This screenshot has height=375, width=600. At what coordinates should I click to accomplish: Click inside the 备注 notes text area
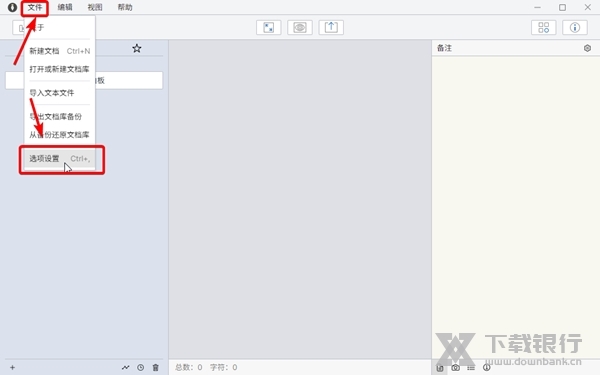pos(516,207)
